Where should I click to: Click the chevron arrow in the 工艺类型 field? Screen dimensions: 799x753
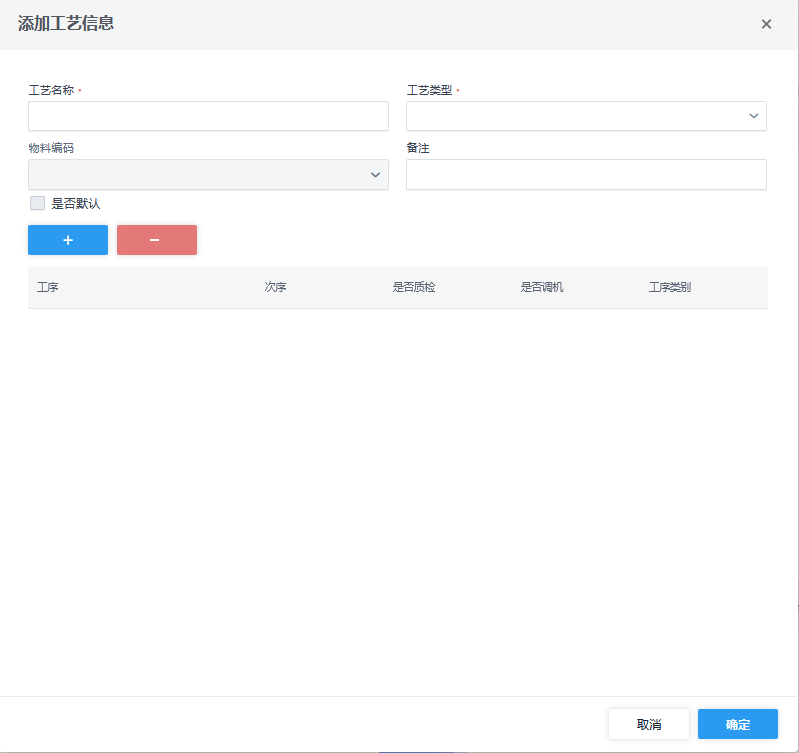click(754, 116)
